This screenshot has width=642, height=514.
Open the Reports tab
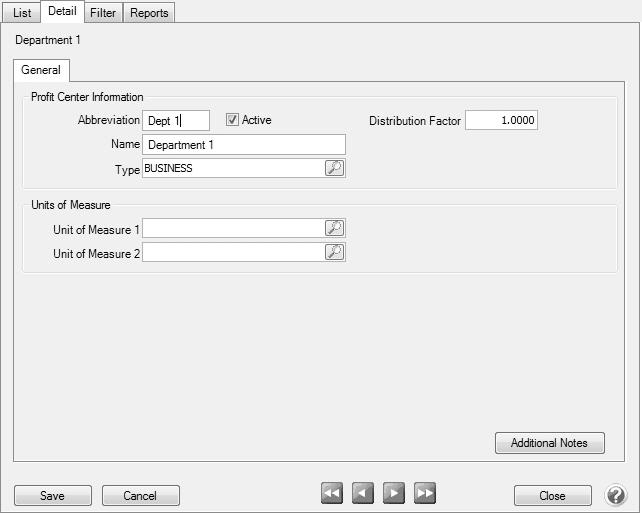(149, 13)
